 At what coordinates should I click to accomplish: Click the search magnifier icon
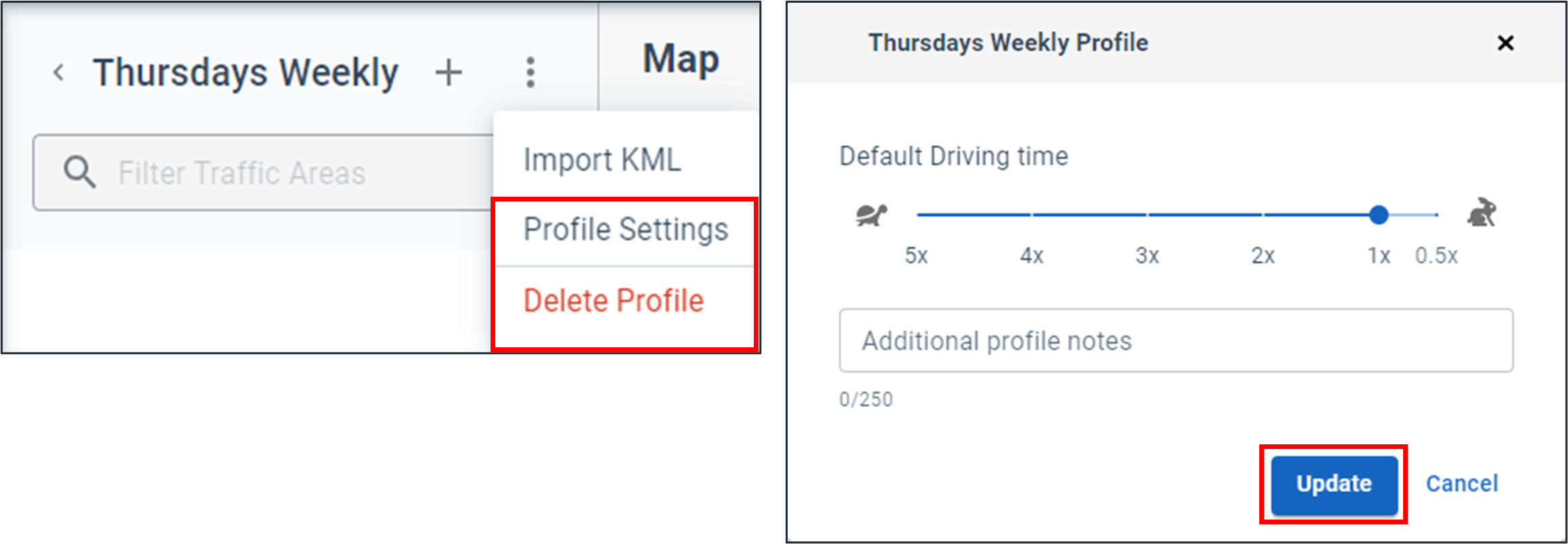79,172
